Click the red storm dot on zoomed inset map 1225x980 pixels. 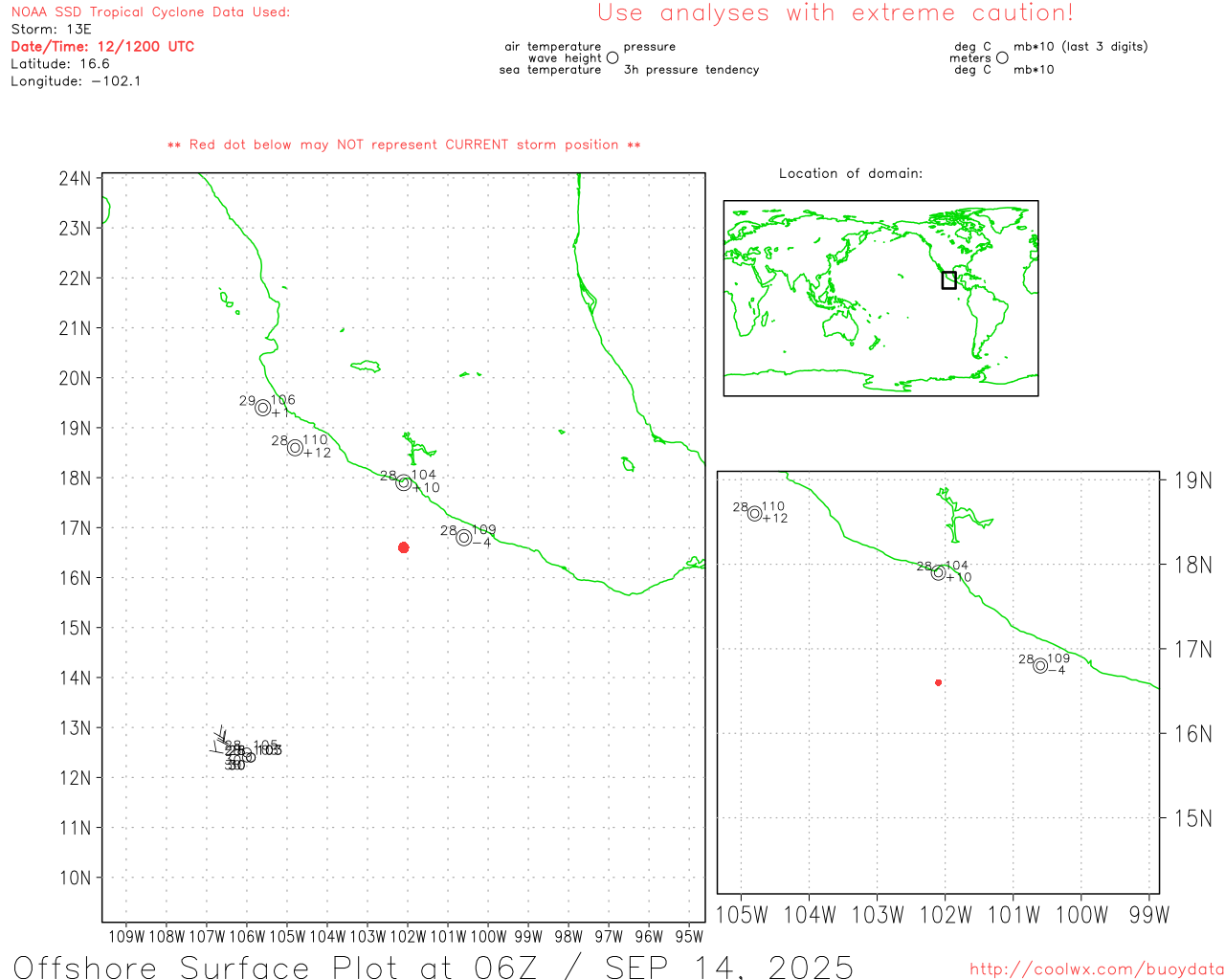(938, 682)
